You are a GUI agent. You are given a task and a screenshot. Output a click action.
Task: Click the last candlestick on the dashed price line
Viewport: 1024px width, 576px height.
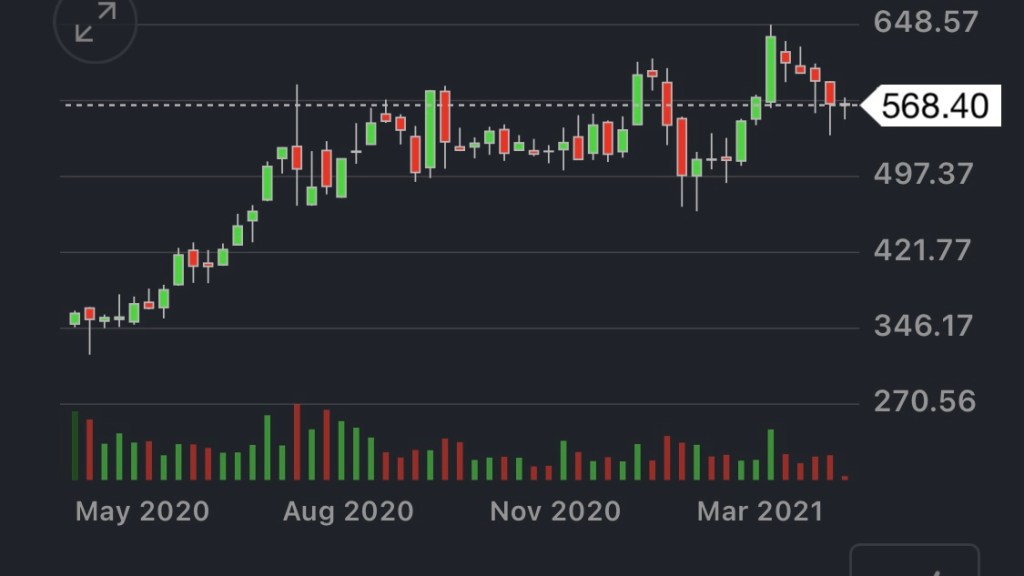point(845,105)
